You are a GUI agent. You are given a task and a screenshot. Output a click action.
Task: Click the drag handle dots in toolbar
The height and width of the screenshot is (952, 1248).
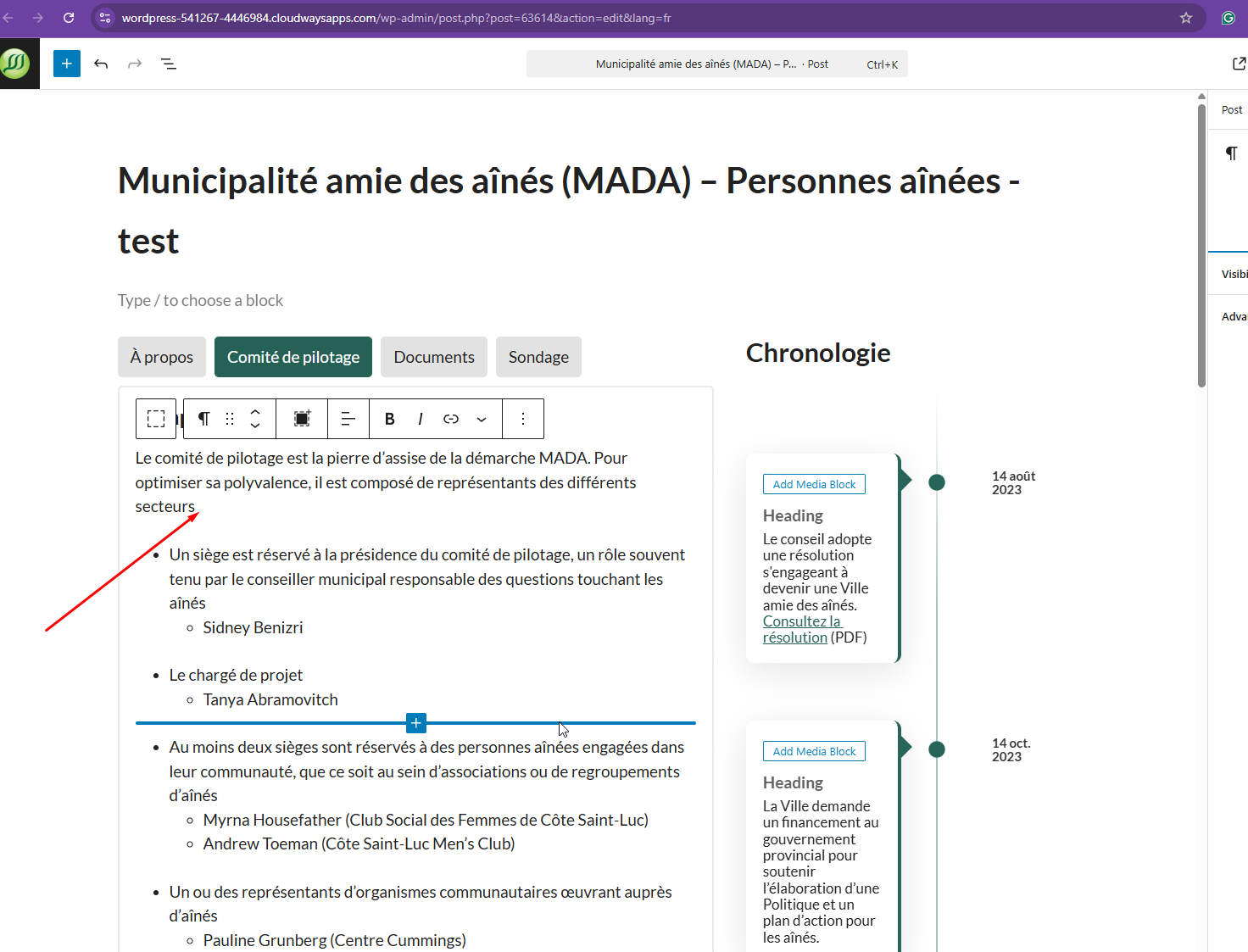tap(230, 419)
